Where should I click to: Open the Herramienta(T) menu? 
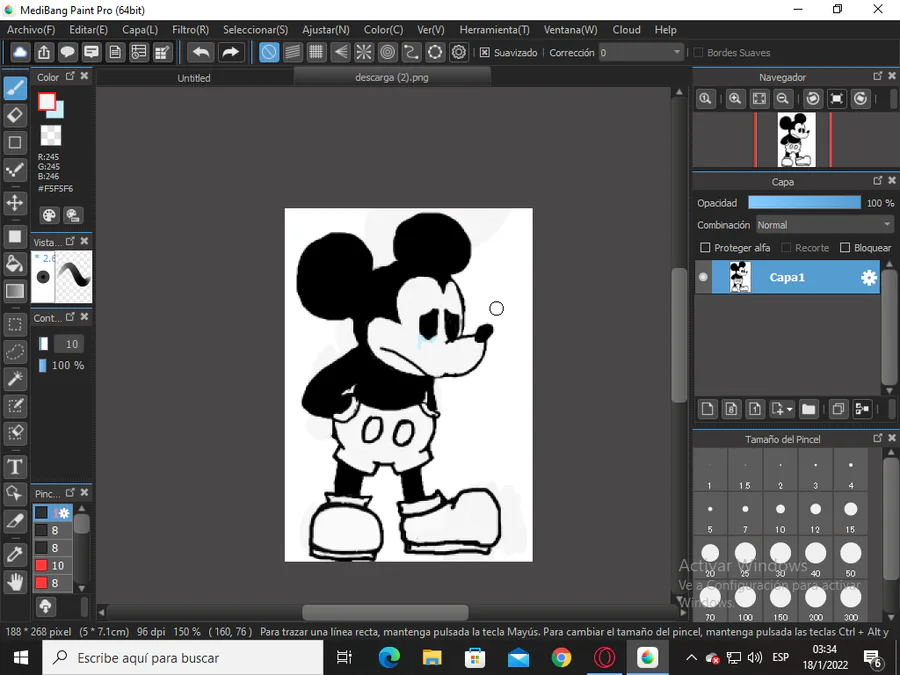(494, 30)
